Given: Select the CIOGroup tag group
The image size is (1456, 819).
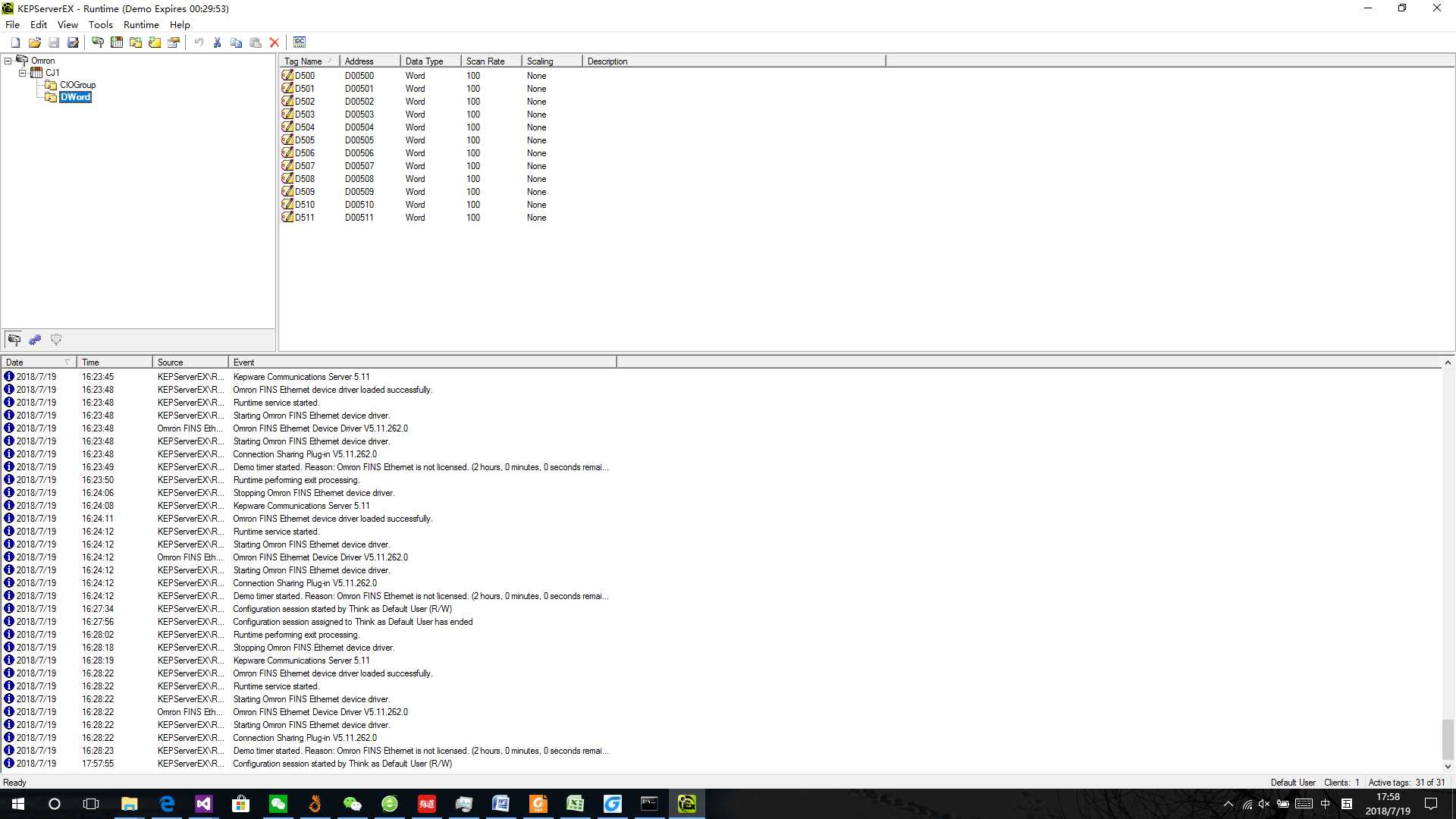Looking at the screenshot, I should click(77, 85).
